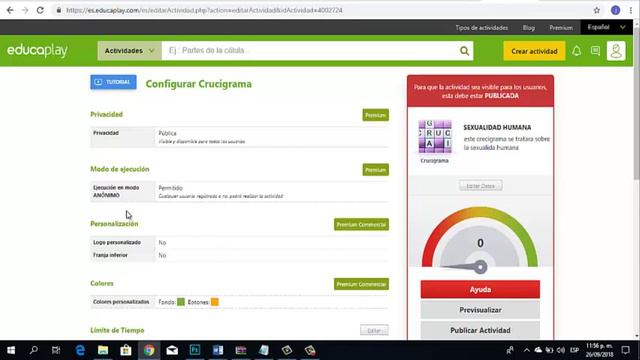Image resolution: width=640 pixels, height=360 pixels.
Task: Show hidden tray icons chevron
Action: point(527,350)
